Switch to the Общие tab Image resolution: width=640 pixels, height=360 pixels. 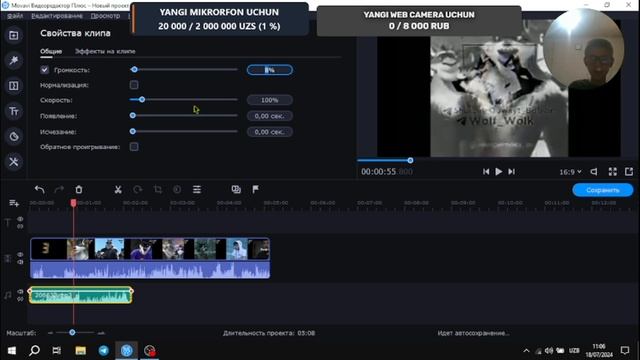click(51, 51)
